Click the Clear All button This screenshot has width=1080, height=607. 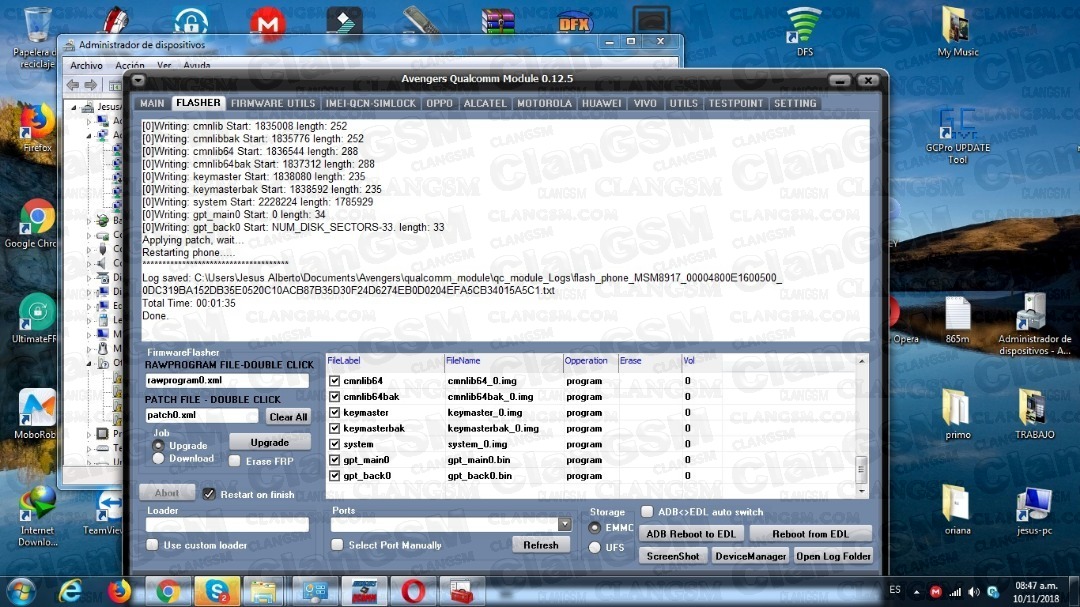pos(288,417)
